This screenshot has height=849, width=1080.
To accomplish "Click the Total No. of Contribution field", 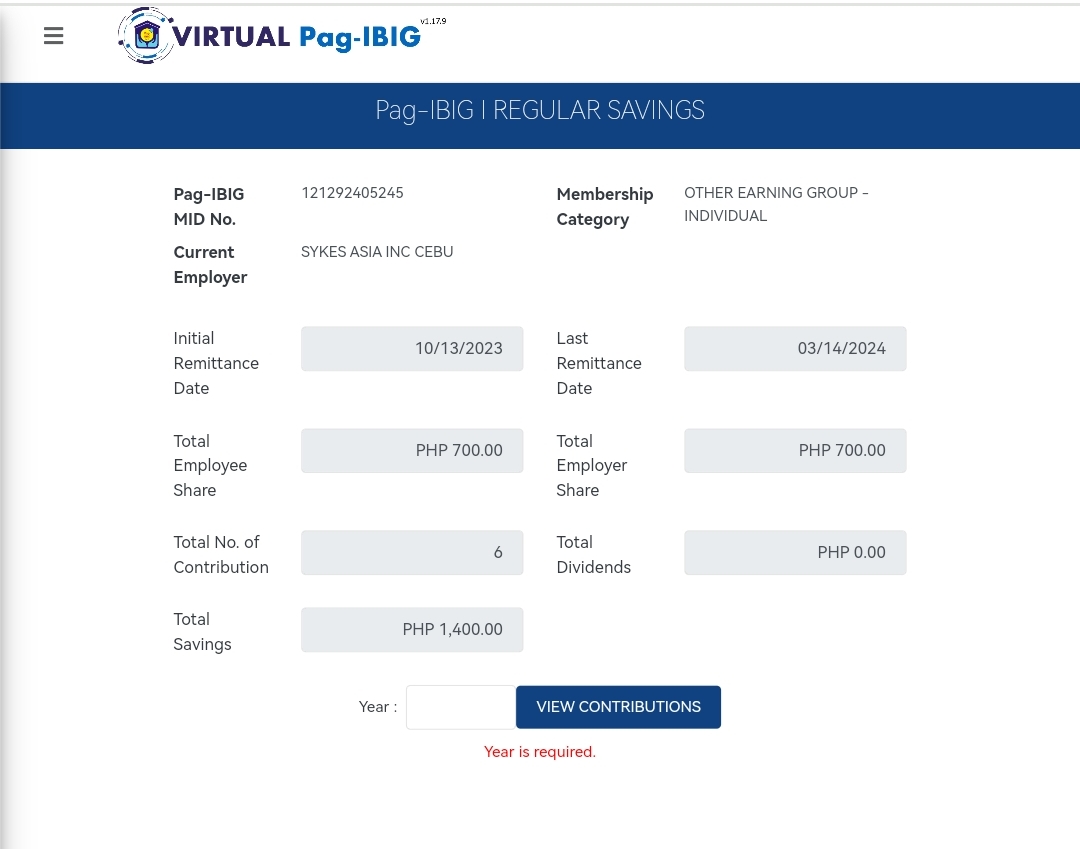I will tap(412, 553).
